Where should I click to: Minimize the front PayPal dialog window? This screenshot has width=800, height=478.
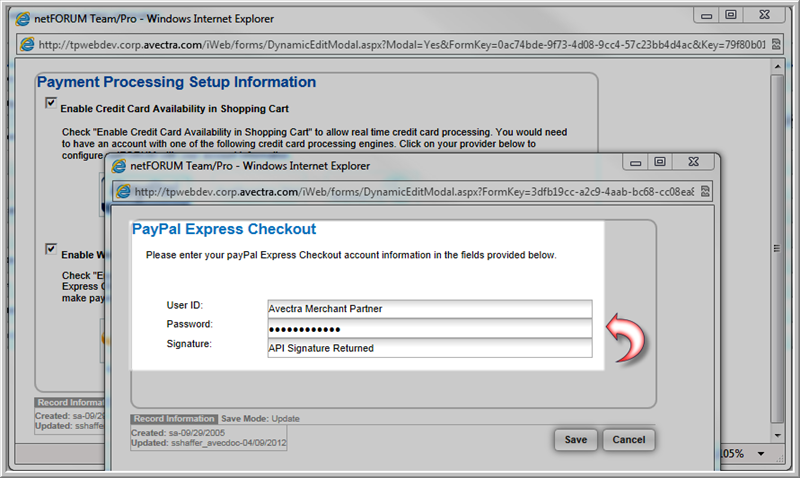tap(635, 163)
